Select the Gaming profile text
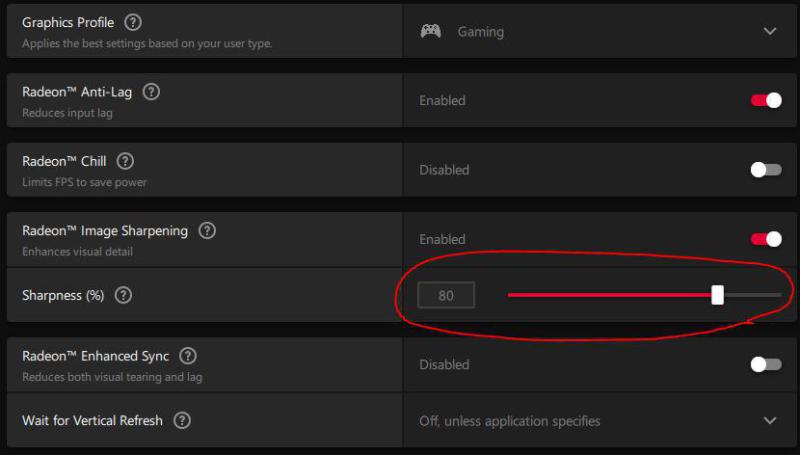800x455 pixels. pos(480,32)
